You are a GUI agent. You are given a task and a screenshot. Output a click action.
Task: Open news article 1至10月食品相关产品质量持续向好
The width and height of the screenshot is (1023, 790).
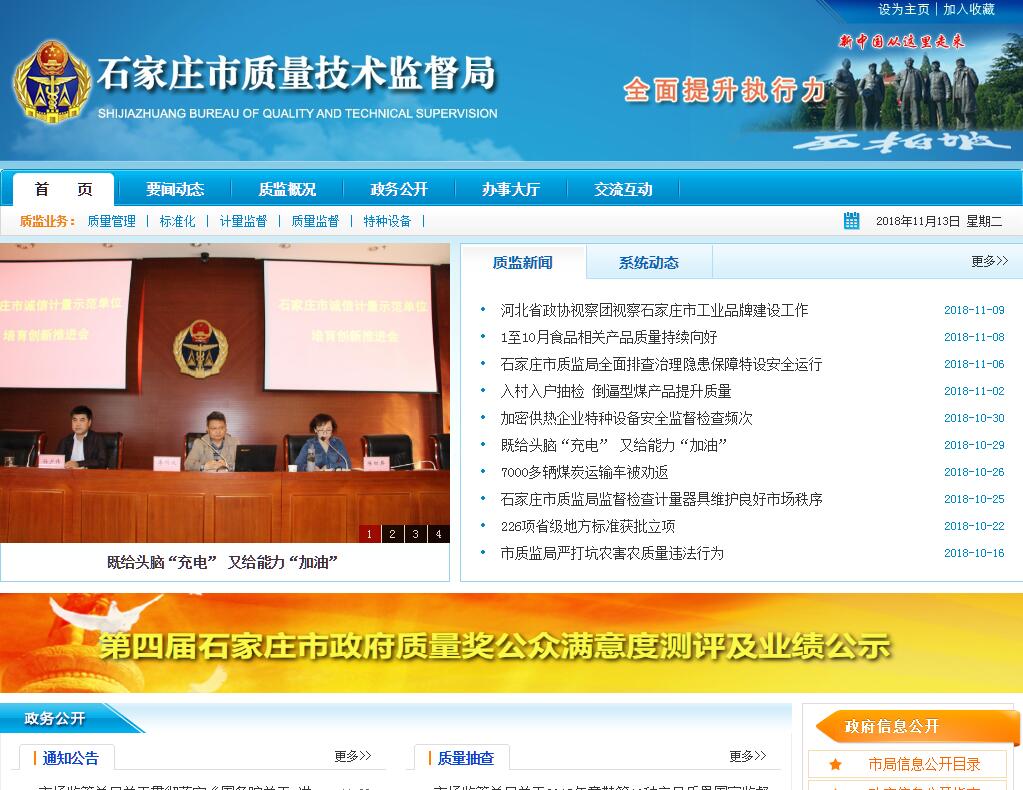tap(608, 337)
